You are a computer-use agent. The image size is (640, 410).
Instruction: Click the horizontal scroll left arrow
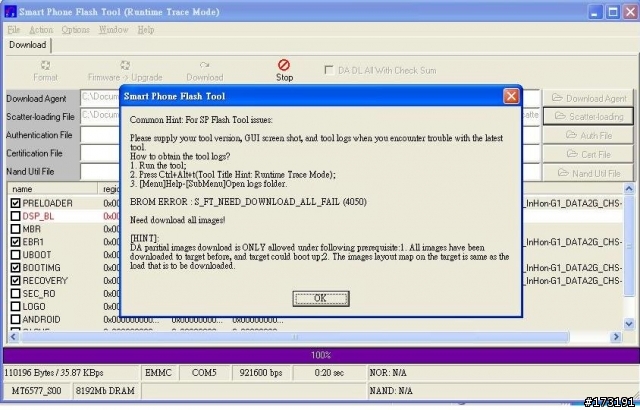point(13,337)
